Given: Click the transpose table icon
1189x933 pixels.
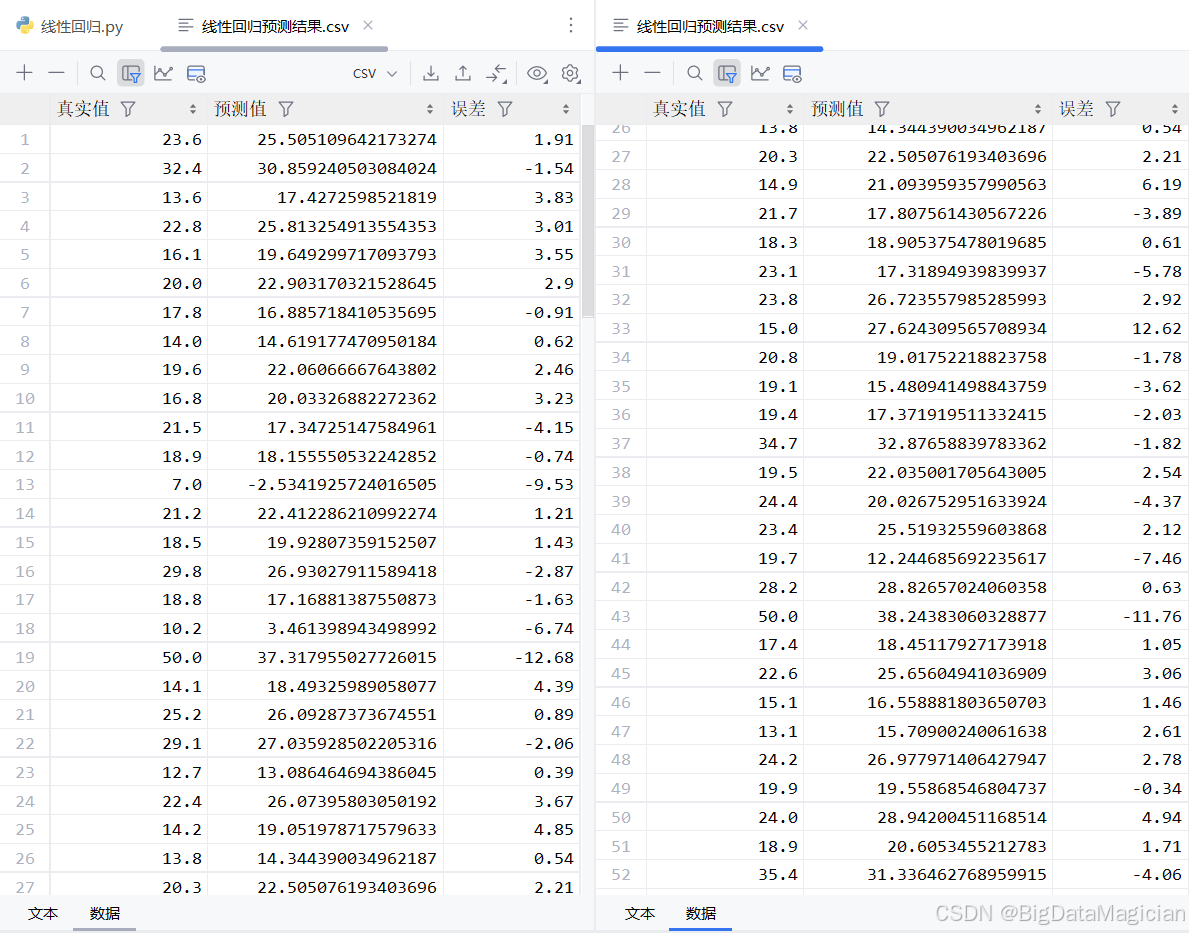Looking at the screenshot, I should point(496,74).
